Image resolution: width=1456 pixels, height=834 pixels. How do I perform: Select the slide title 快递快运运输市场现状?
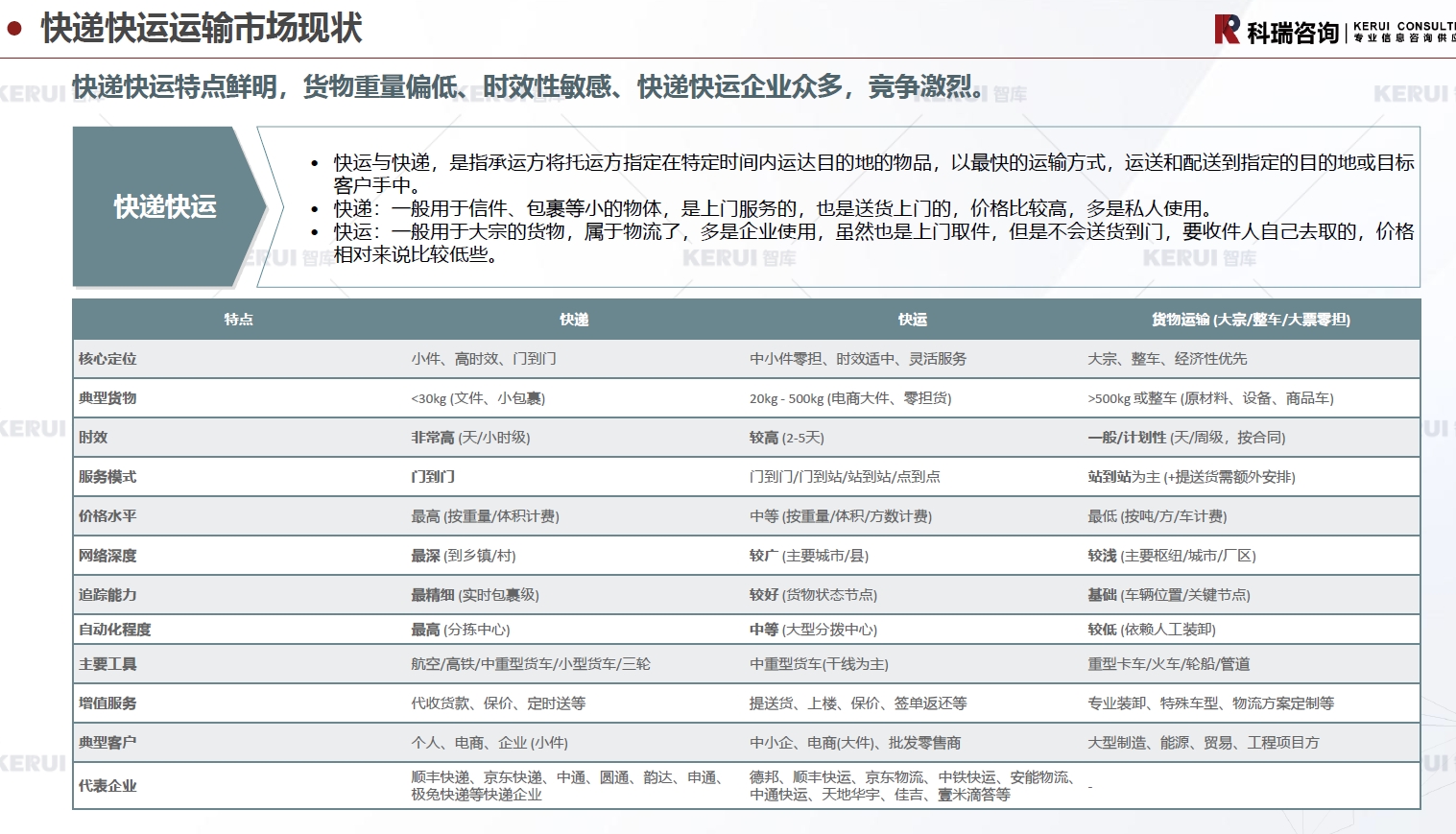[202, 29]
